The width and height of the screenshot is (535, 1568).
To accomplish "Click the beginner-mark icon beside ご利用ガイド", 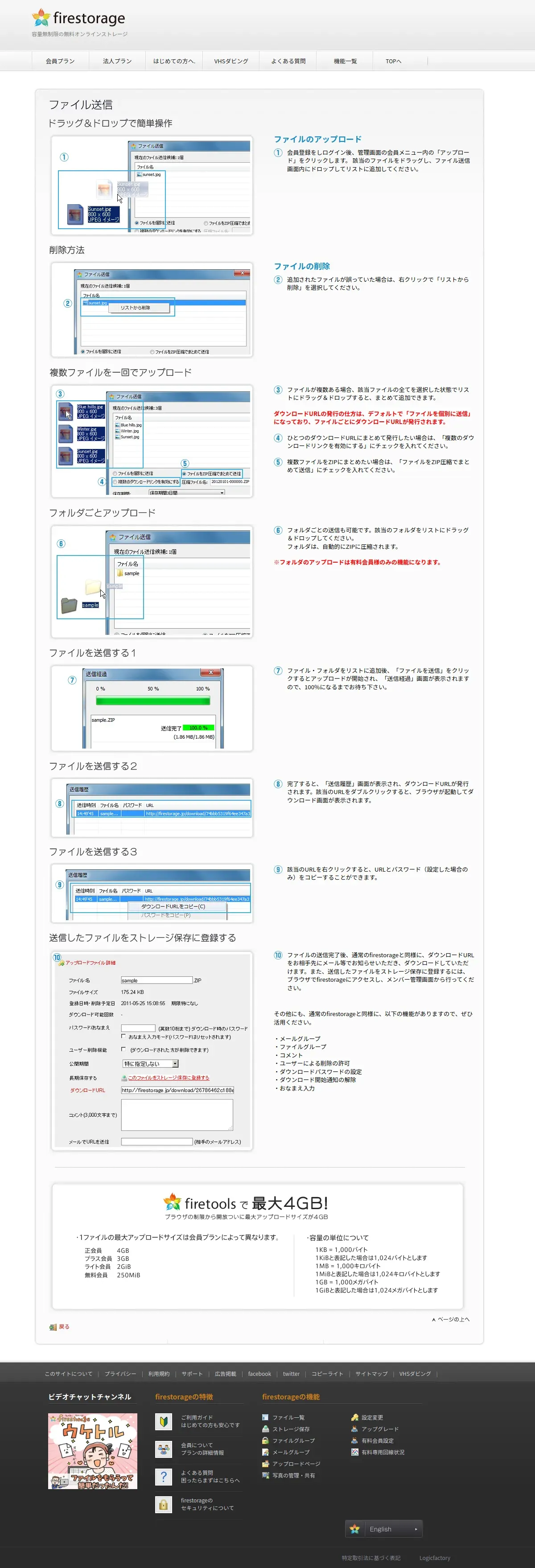I will coord(163,1421).
